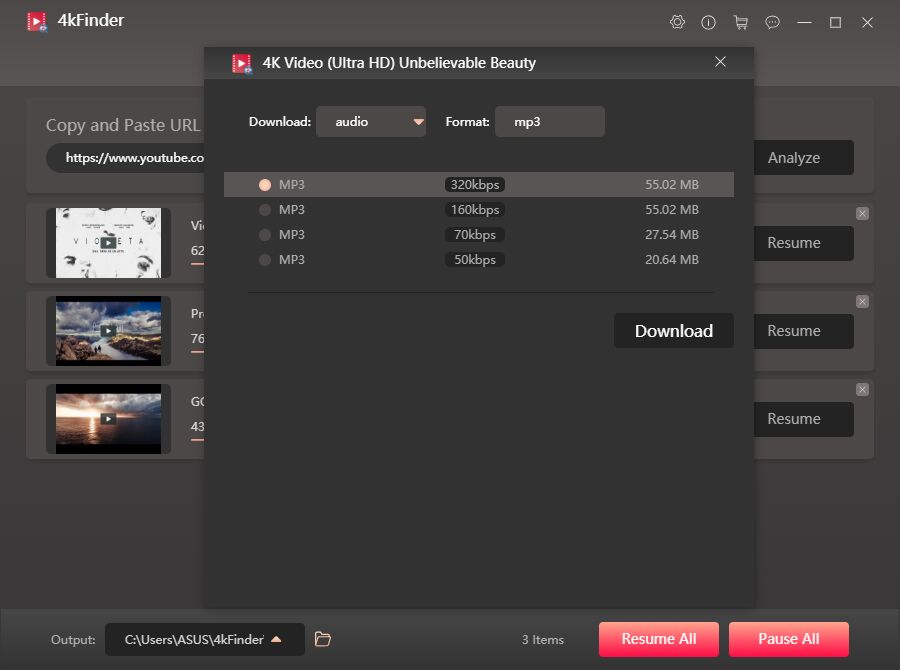Click the 50kbps bitrate badge
900x670 pixels.
pyautogui.click(x=475, y=260)
